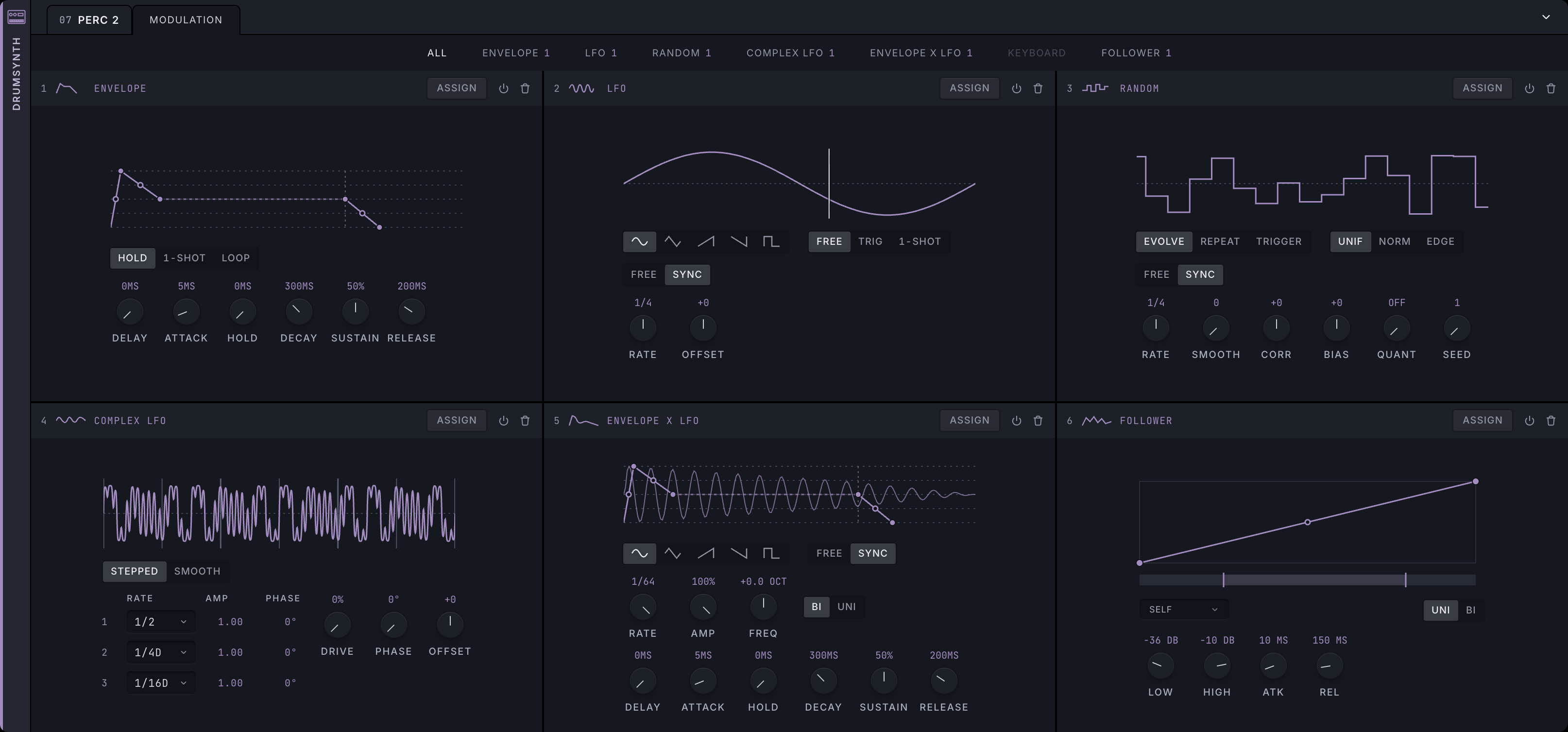Open the 07 PERC 2 tab
Image resolution: width=1568 pixels, height=732 pixels.
89,20
